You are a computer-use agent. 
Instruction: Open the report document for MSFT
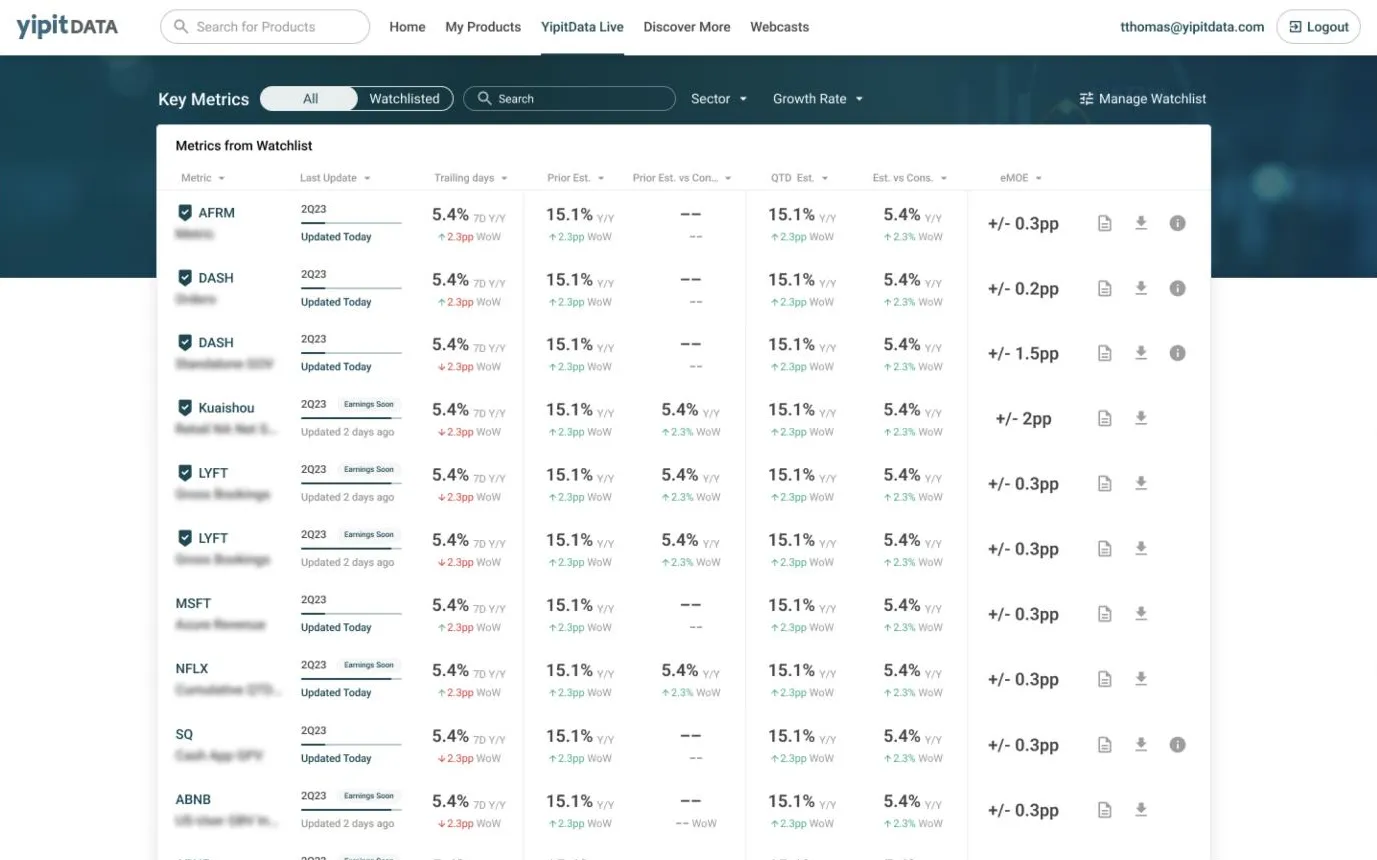tap(1105, 614)
